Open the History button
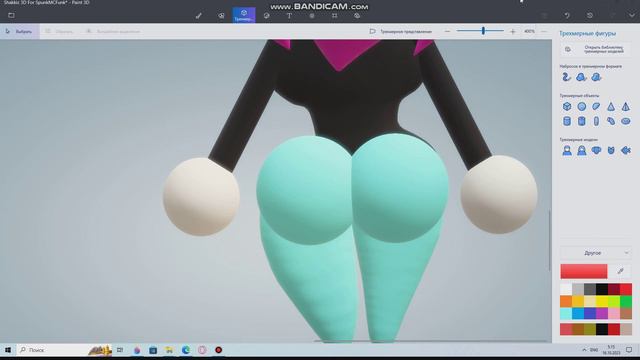Screen dimensions: 640x360 pos(590,16)
